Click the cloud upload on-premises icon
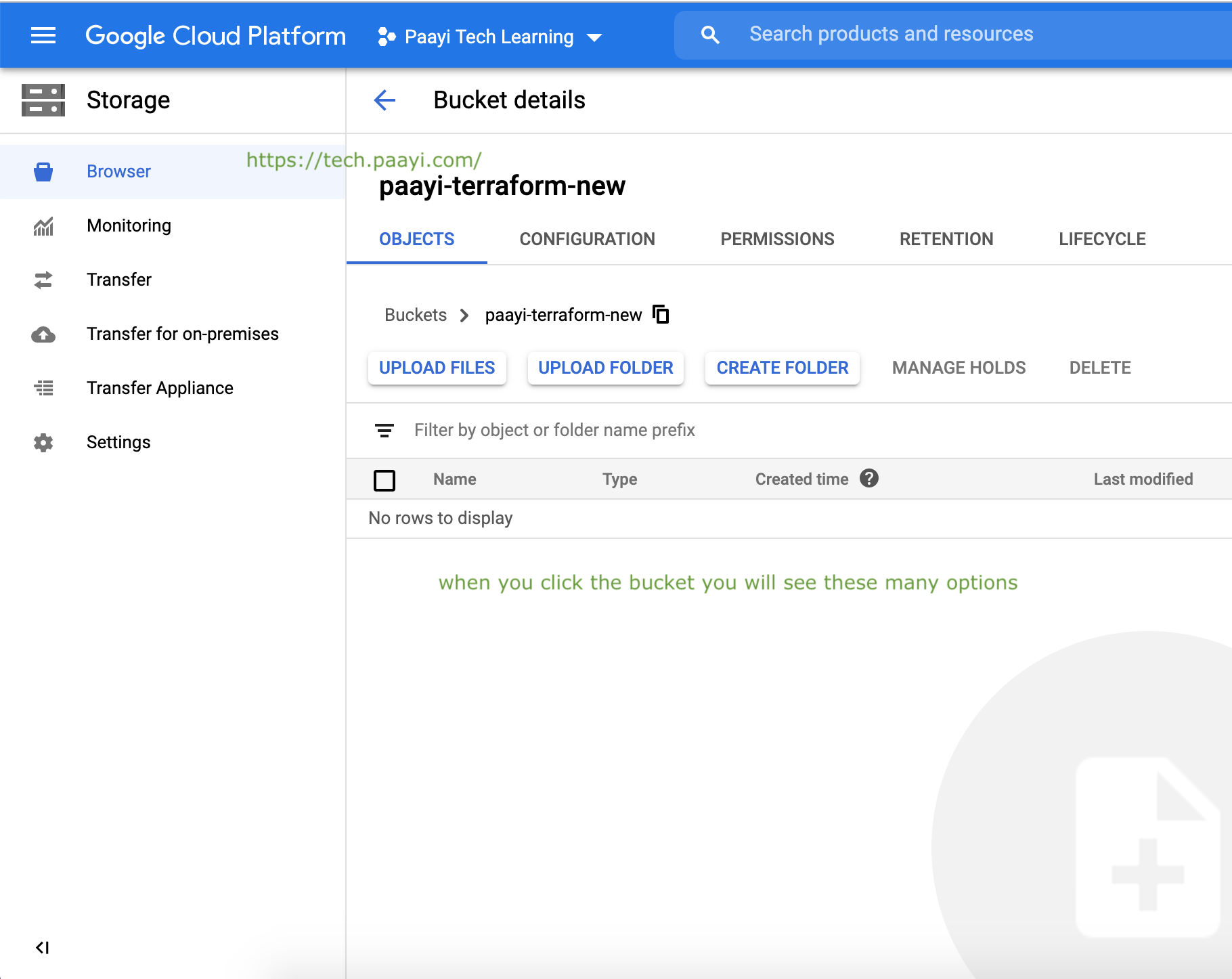Image resolution: width=1232 pixels, height=979 pixels. click(43, 334)
